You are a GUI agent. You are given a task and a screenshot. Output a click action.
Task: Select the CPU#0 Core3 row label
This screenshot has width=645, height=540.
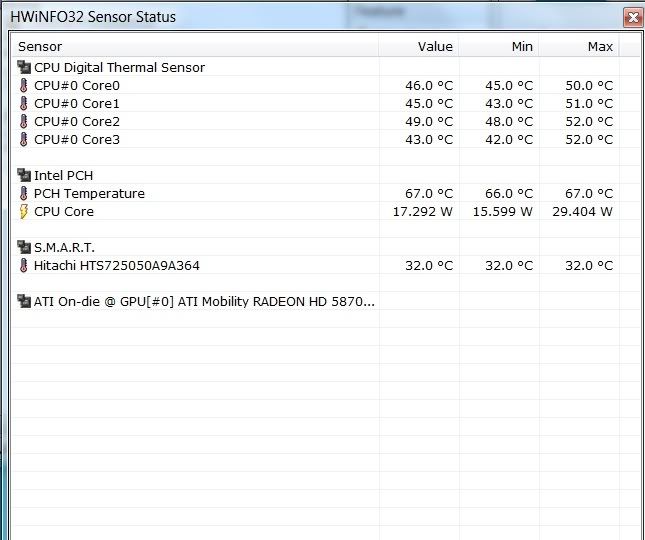[77, 140]
